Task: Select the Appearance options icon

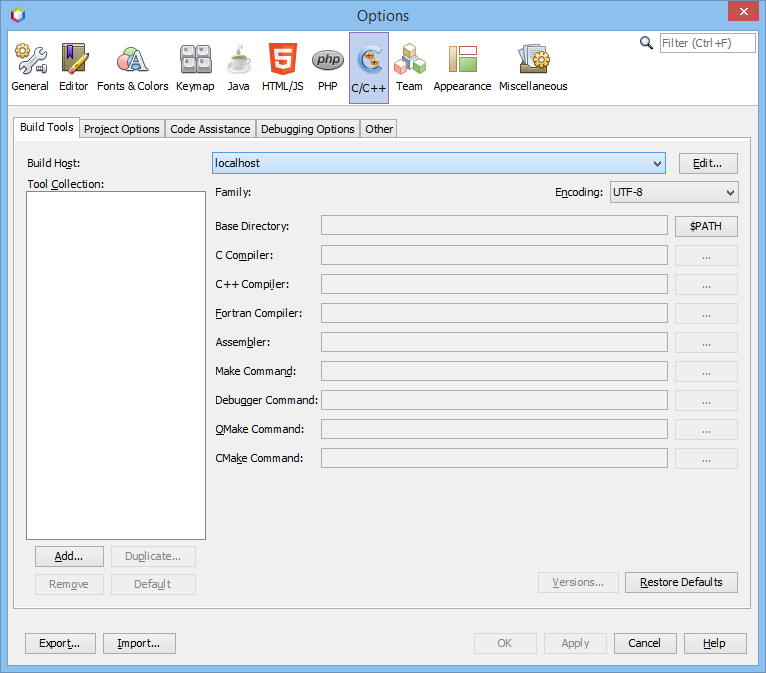Action: pyautogui.click(x=462, y=67)
